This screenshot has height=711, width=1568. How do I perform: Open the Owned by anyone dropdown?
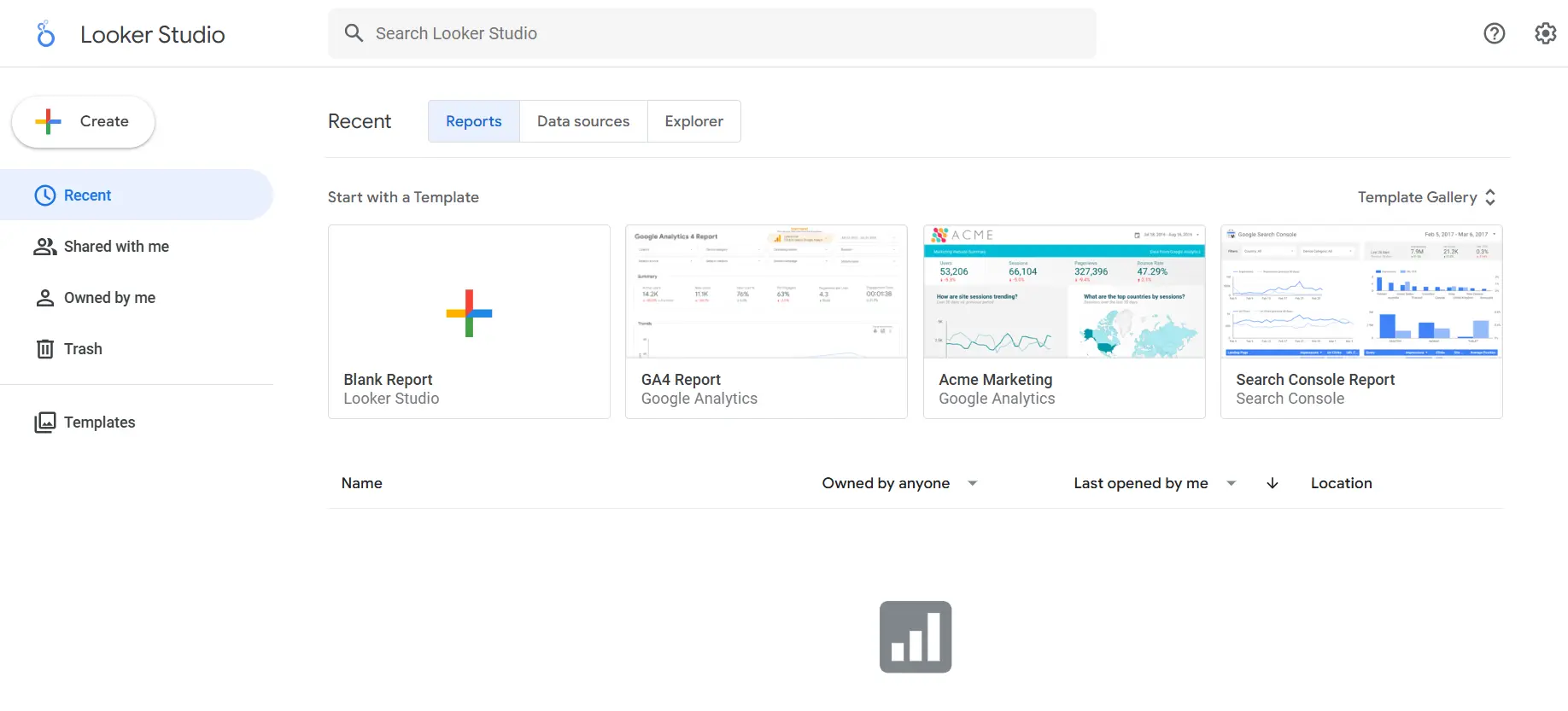click(899, 483)
